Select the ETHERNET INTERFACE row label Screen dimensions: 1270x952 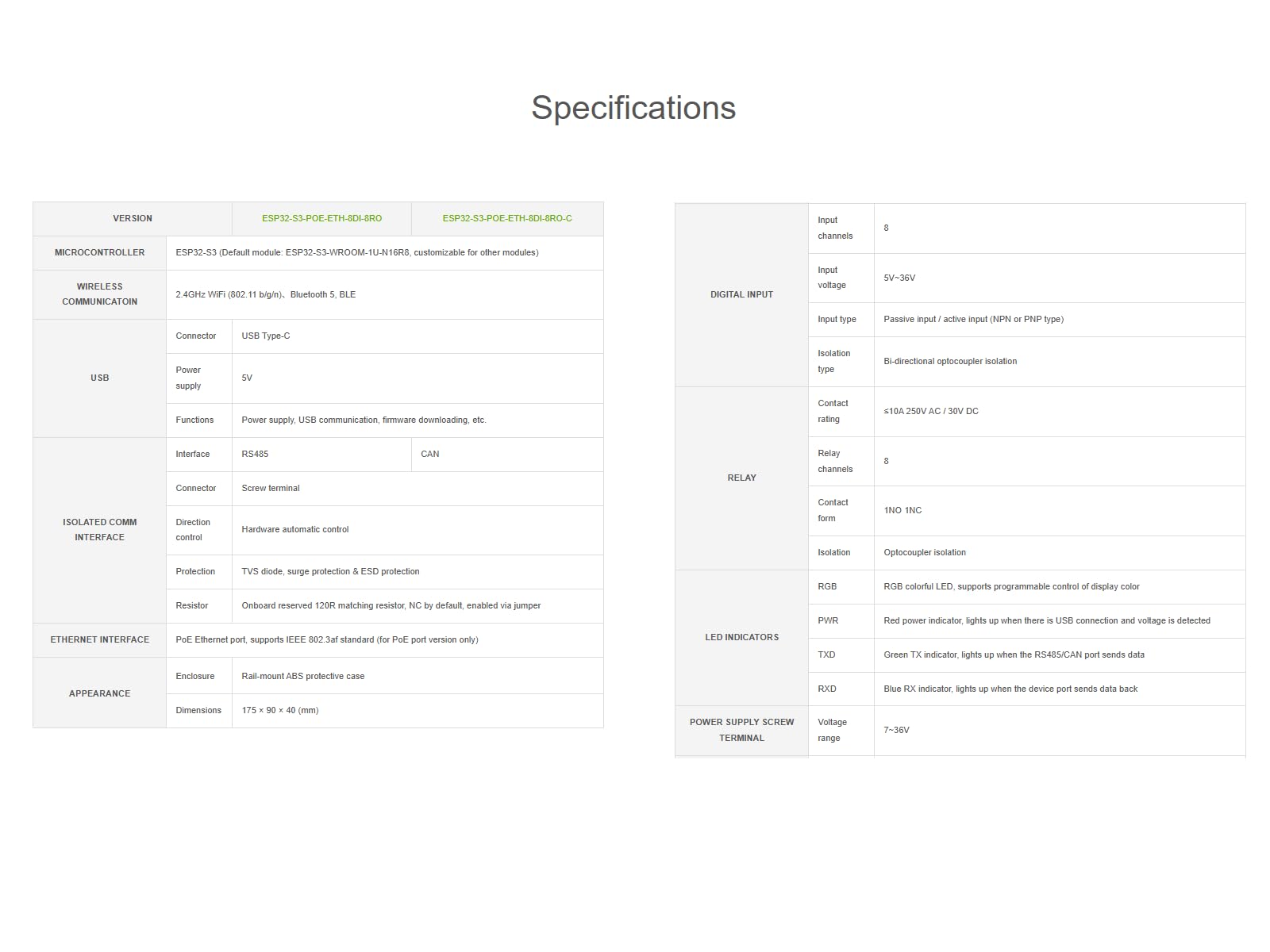(99, 639)
